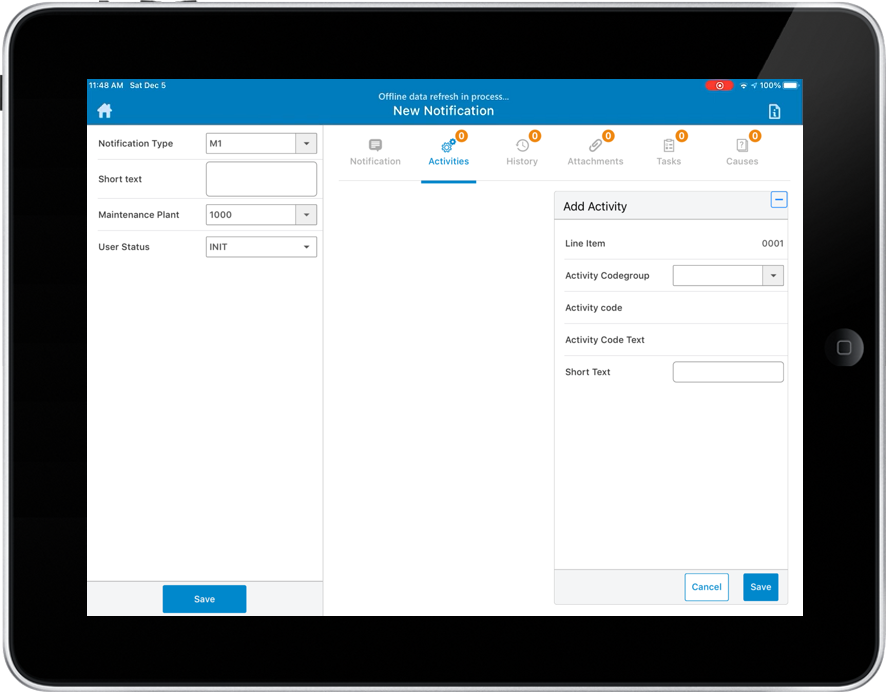Cancel adding the activity
Image resolution: width=886 pixels, height=692 pixels.
tap(706, 587)
